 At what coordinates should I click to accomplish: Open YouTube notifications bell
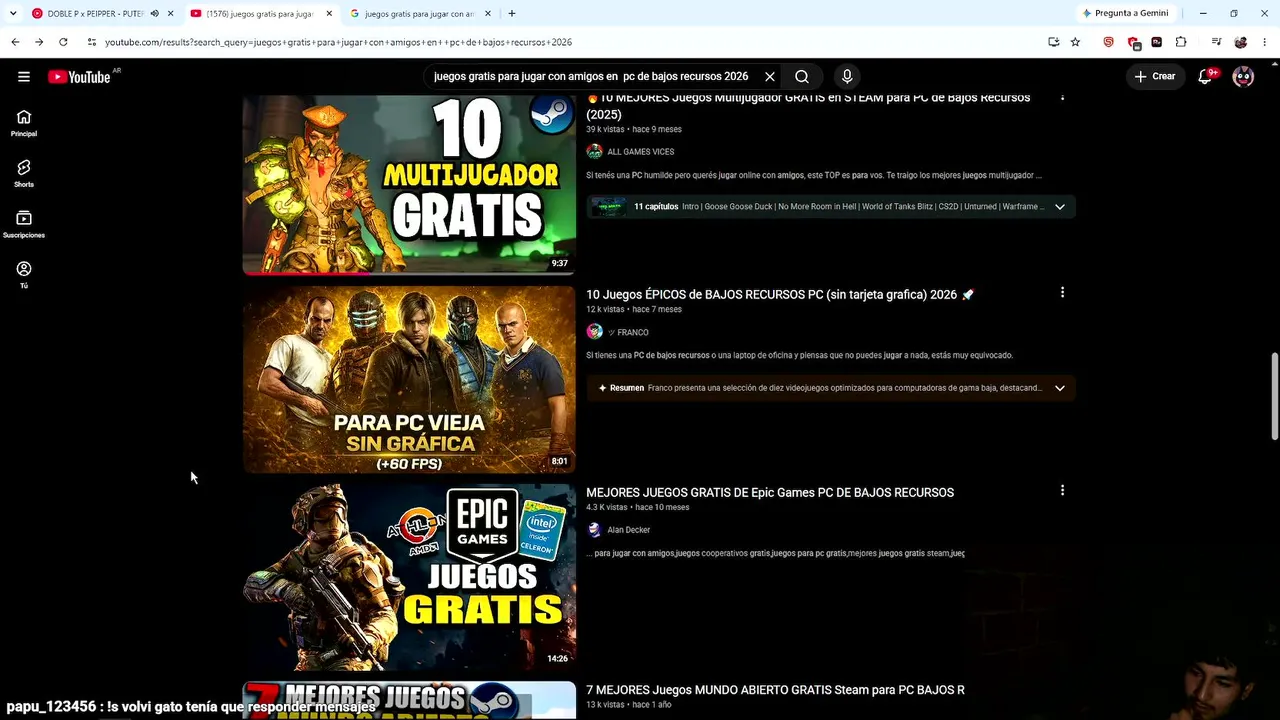1206,77
